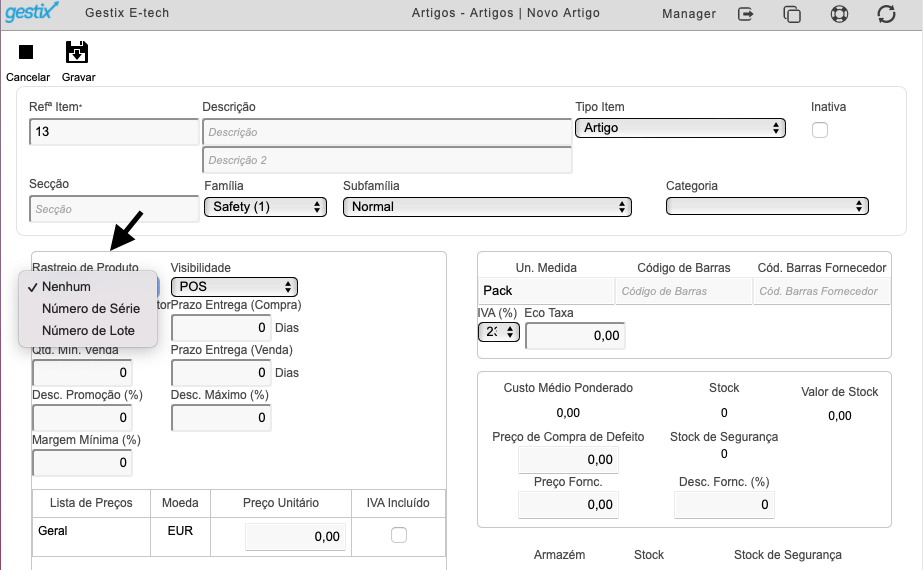923x570 pixels.
Task: Click the Cód. Barras Fornecedor input field
Action: (822, 291)
